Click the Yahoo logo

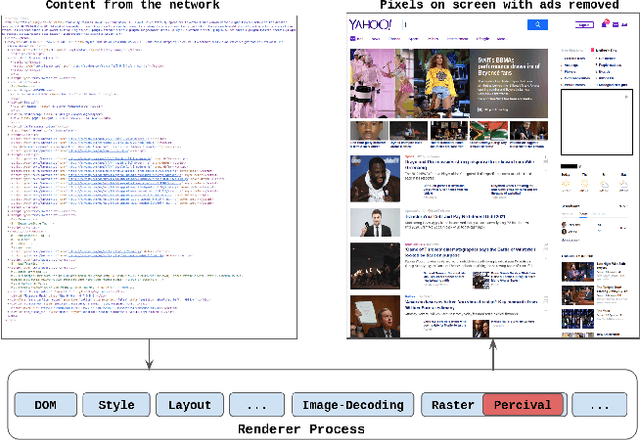[x=373, y=25]
